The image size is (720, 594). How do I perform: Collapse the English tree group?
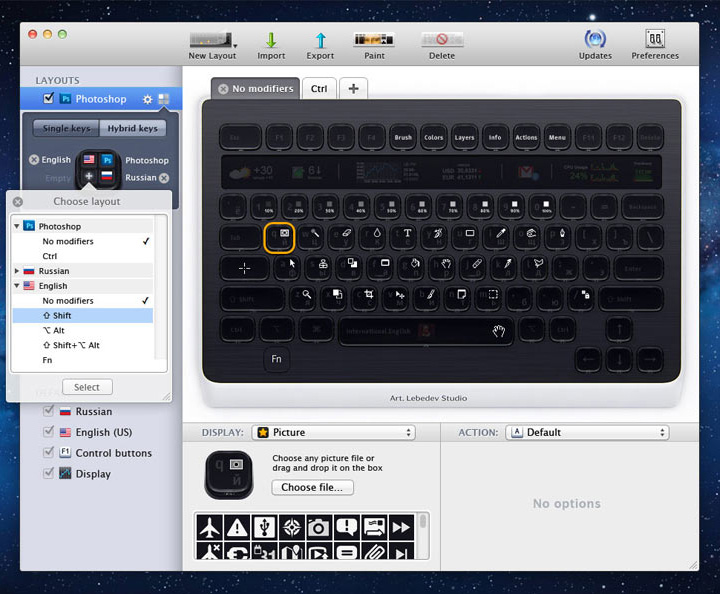pos(17,286)
